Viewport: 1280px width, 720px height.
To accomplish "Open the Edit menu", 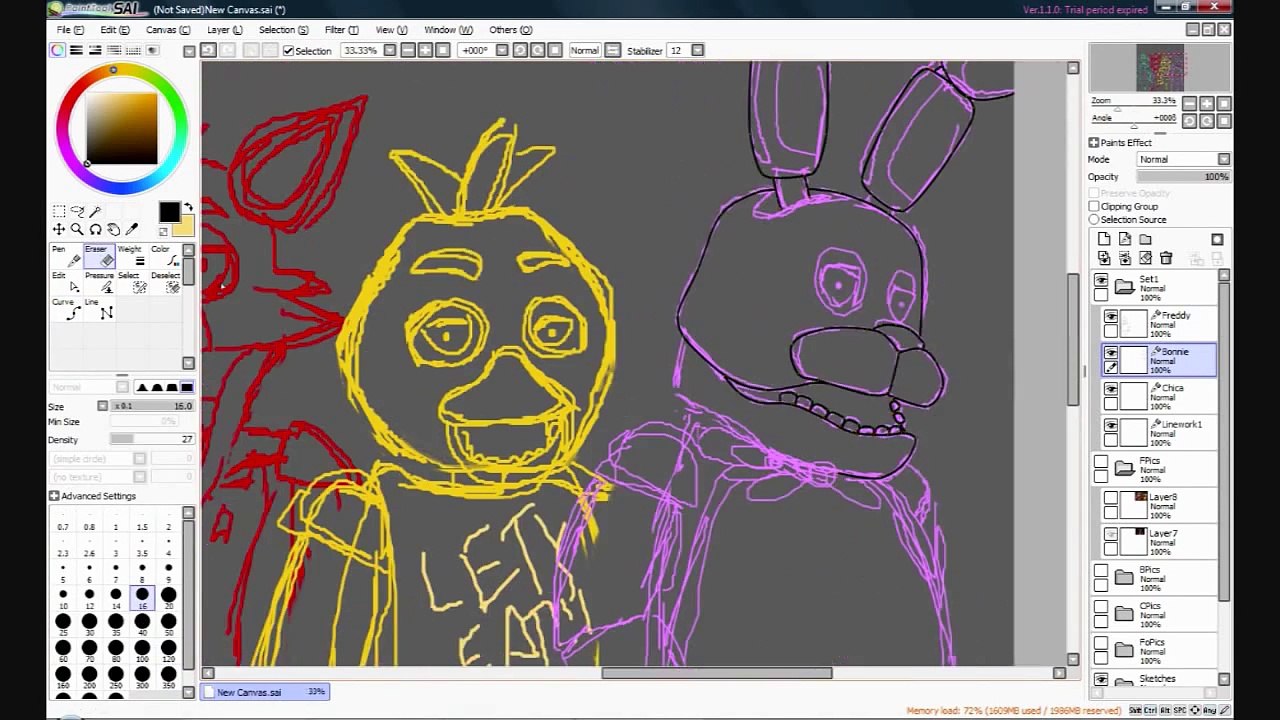I will (x=114, y=30).
